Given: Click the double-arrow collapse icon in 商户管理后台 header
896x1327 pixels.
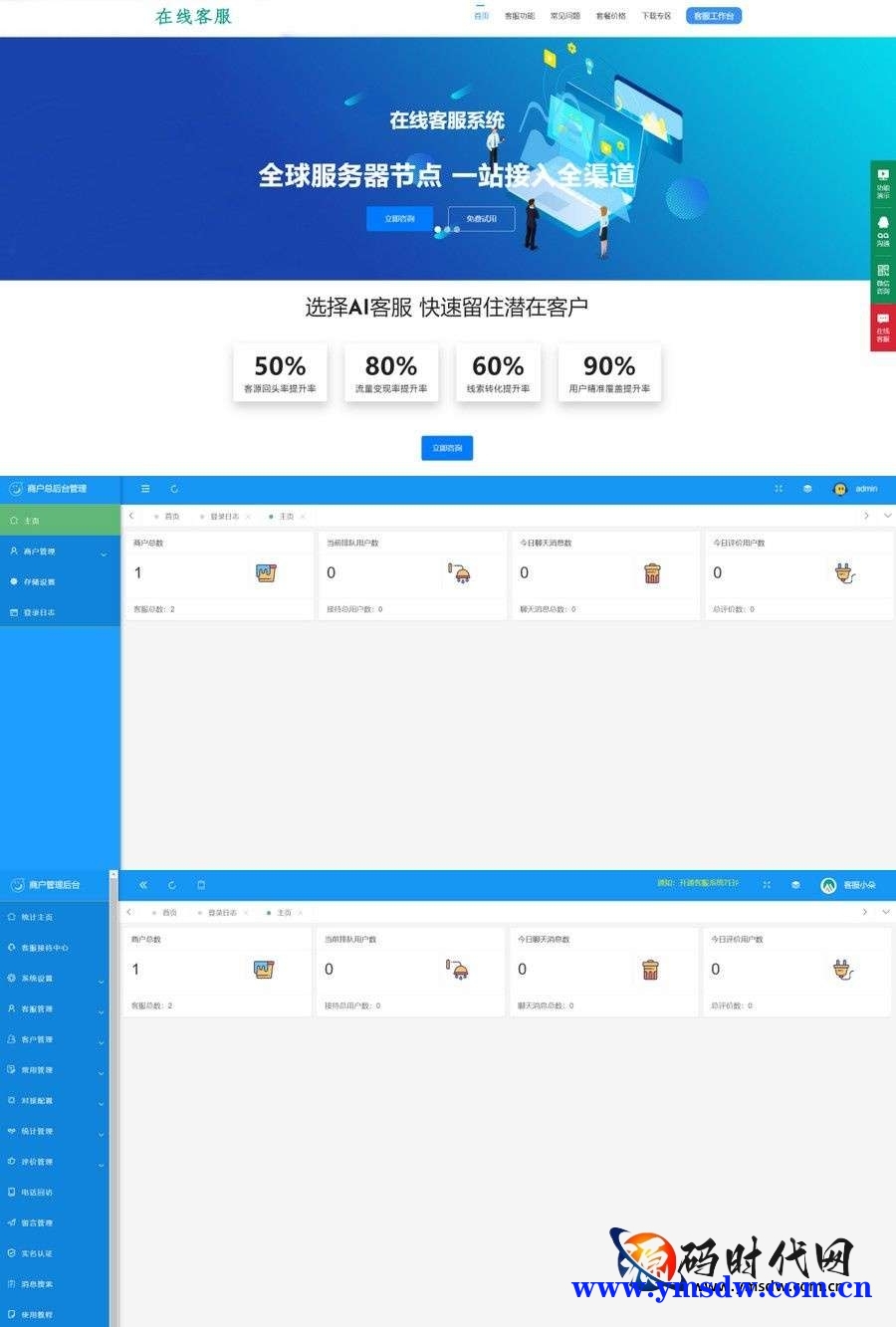Looking at the screenshot, I should coord(143,885).
